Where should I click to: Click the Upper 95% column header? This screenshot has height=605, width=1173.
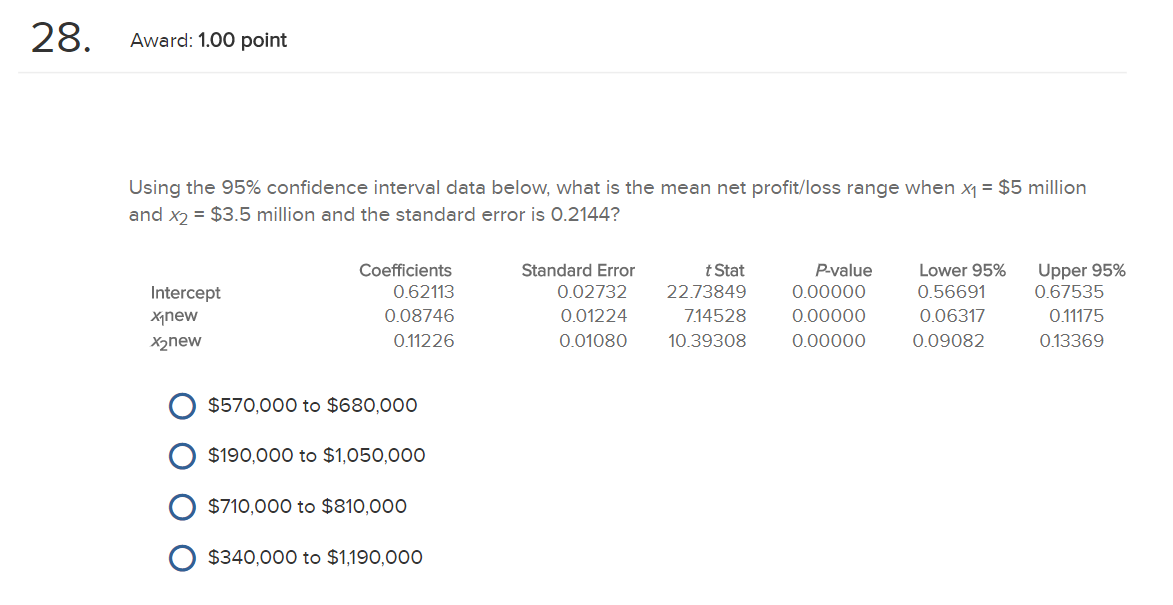[1081, 270]
